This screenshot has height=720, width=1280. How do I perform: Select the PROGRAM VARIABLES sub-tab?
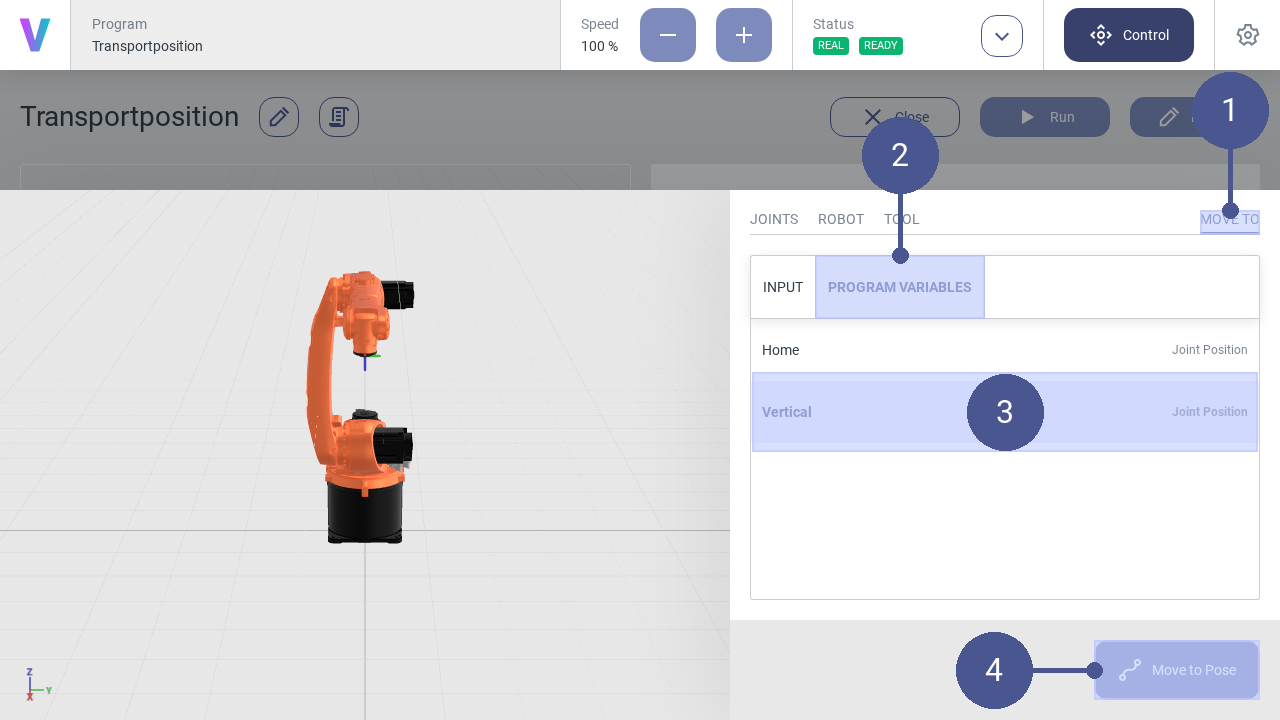[x=899, y=287]
